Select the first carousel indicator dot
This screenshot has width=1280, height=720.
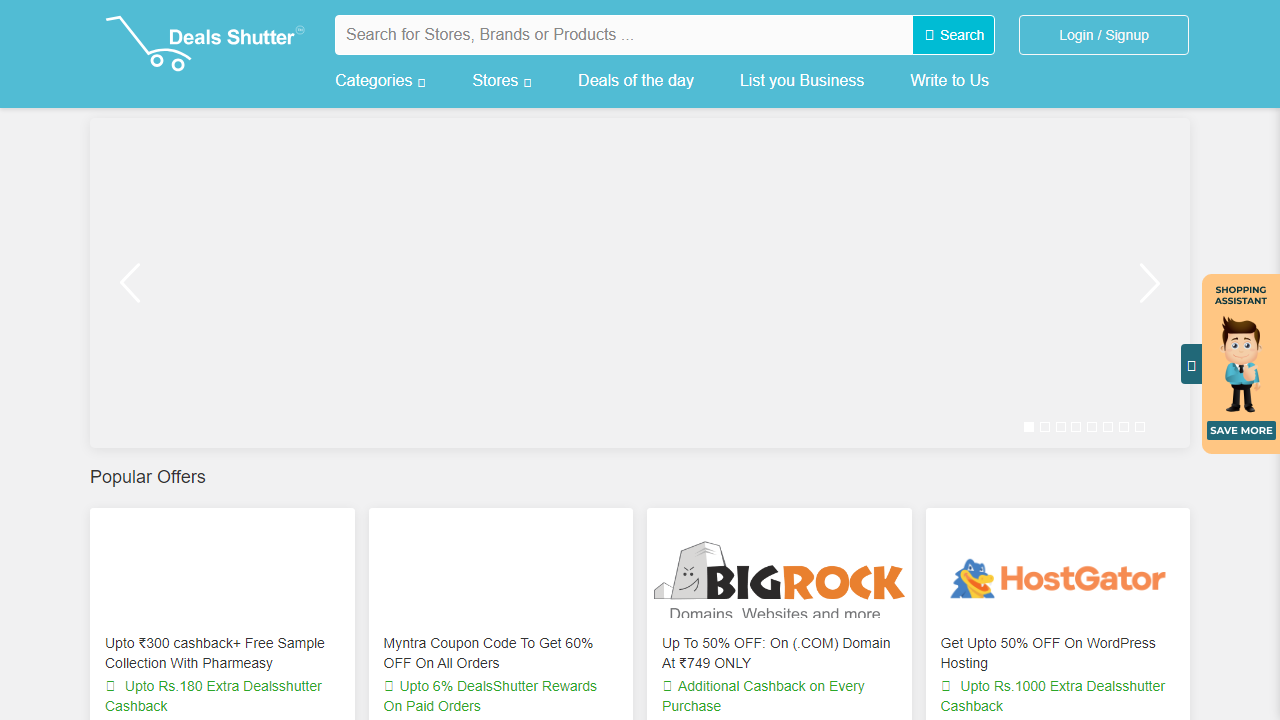coord(1029,427)
